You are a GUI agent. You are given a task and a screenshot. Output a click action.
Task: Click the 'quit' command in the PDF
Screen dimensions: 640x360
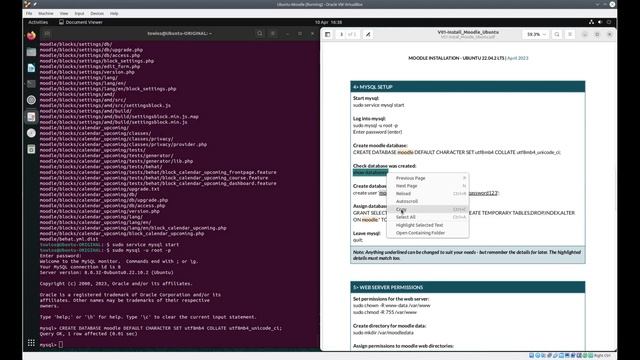click(358, 240)
